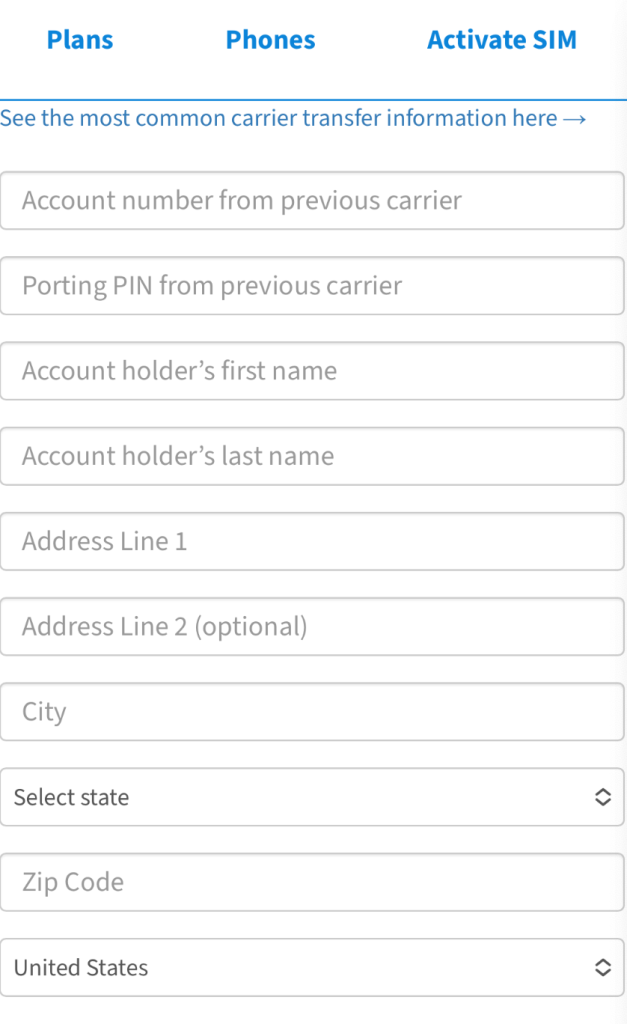Image resolution: width=627 pixels, height=1024 pixels.
Task: Click the 'United States' text in the country selector
Action: [81, 967]
